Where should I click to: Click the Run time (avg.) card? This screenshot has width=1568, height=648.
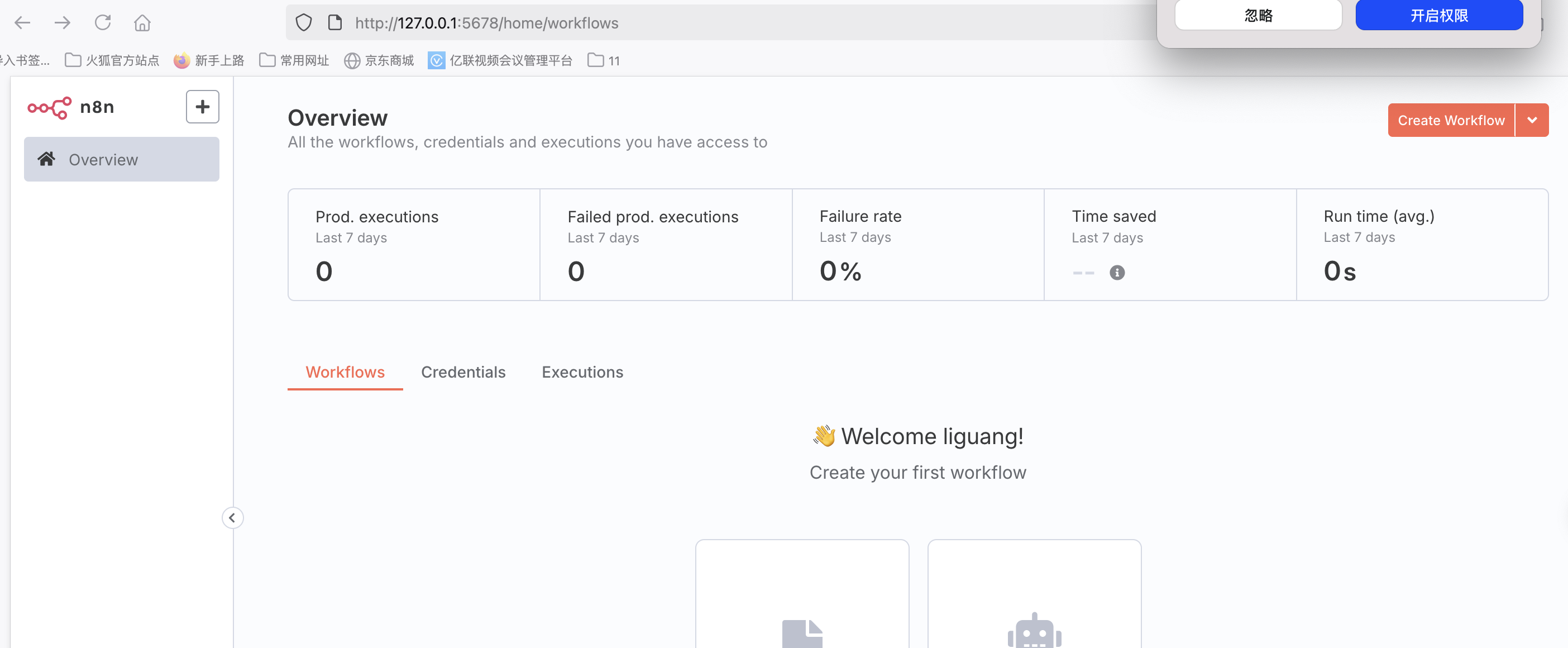click(1422, 244)
